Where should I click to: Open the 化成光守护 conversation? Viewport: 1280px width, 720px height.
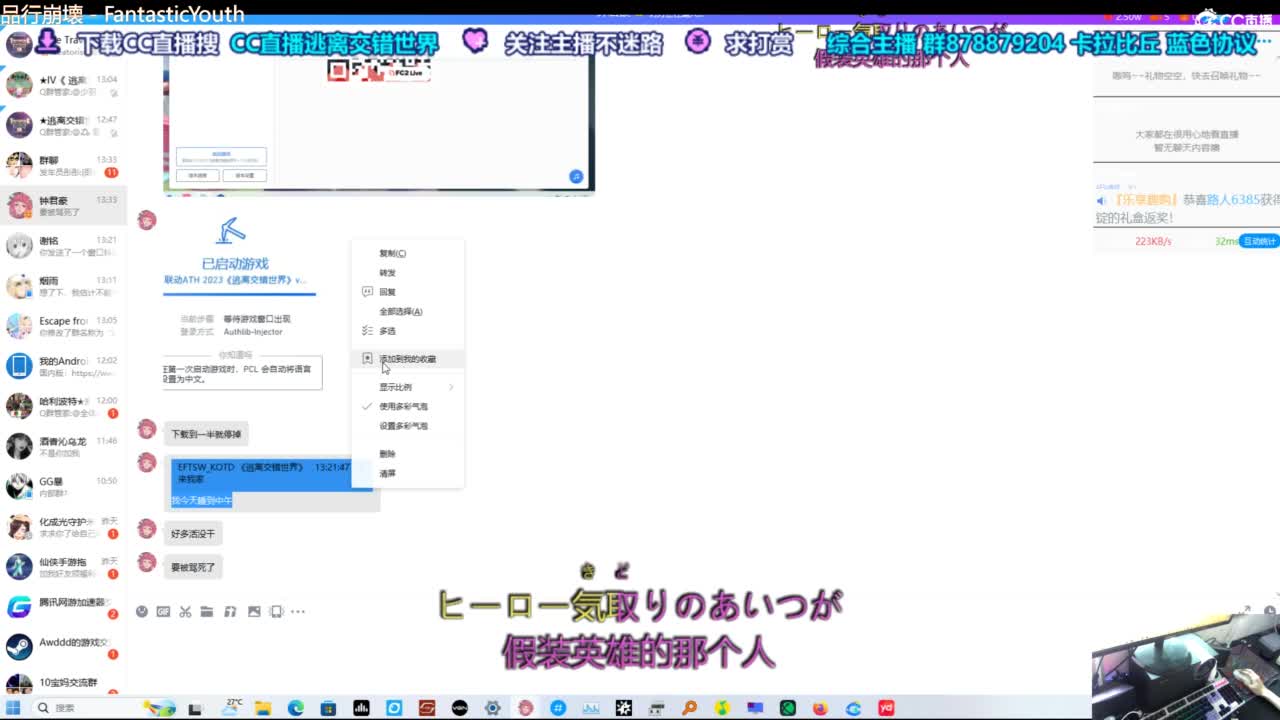coord(63,527)
